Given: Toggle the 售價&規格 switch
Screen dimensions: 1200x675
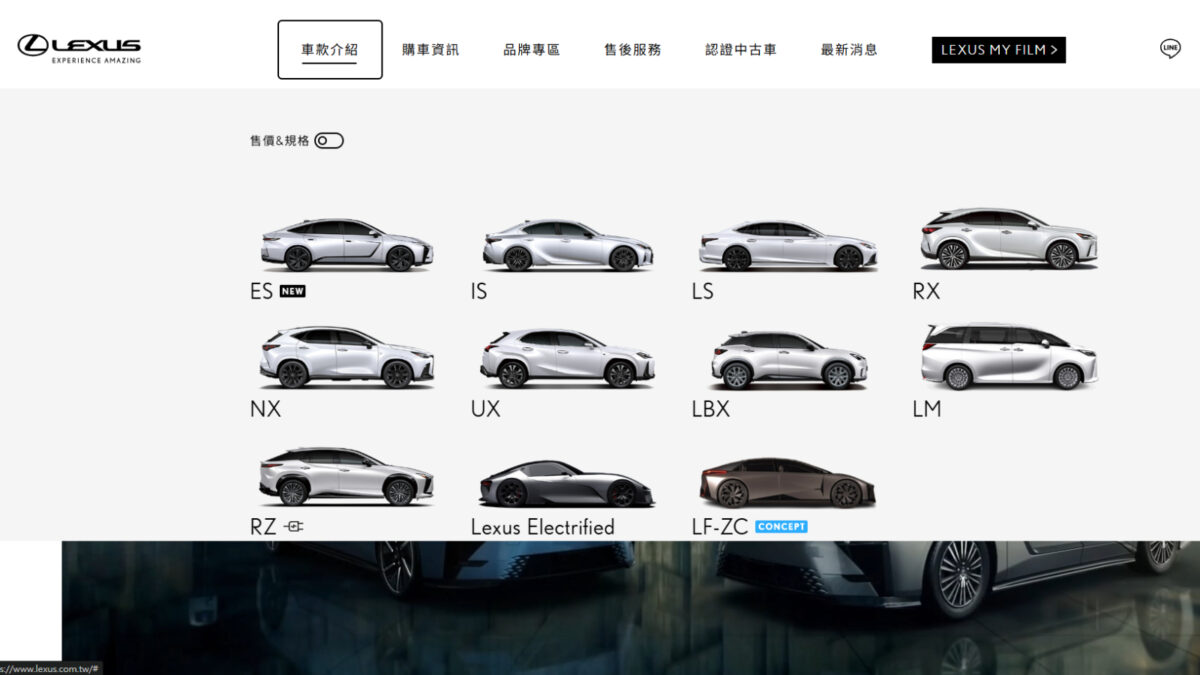Looking at the screenshot, I should [329, 141].
